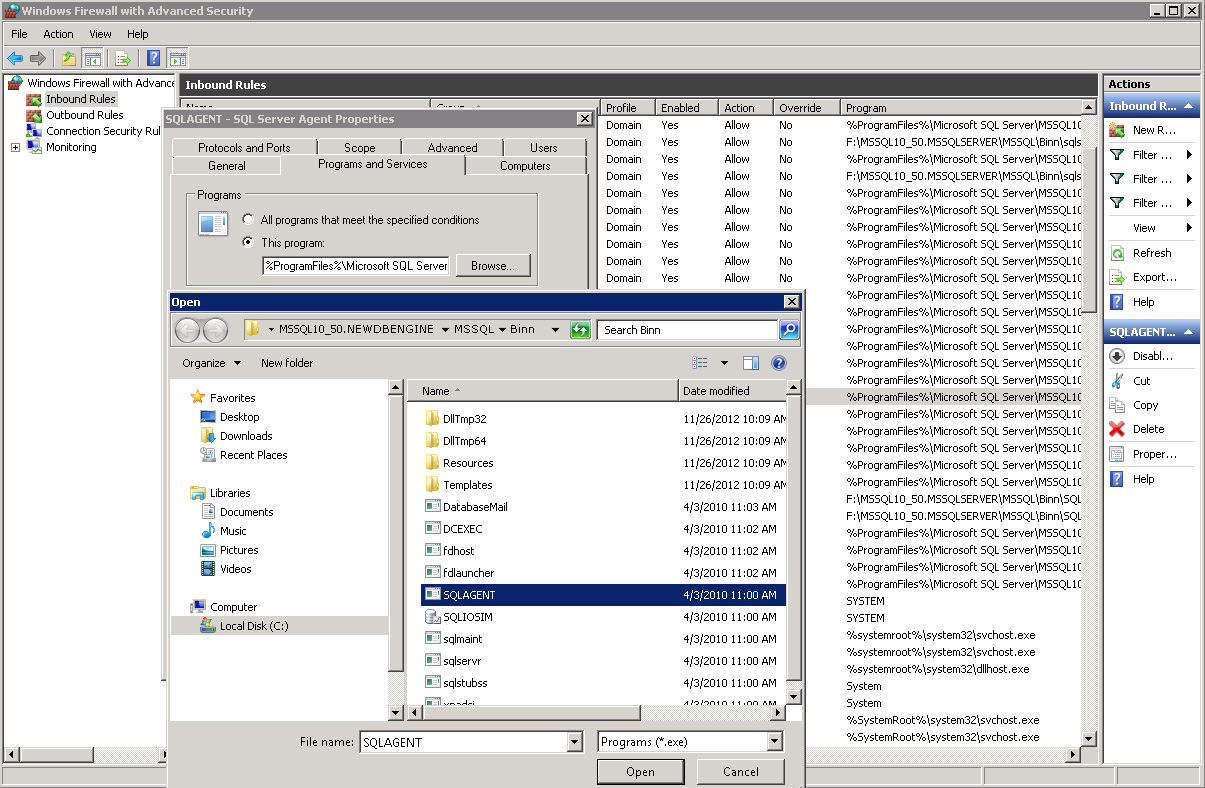Screen dimensions: 1205x788
Task: Click Export List in the Actions pane
Action: coord(1154,277)
